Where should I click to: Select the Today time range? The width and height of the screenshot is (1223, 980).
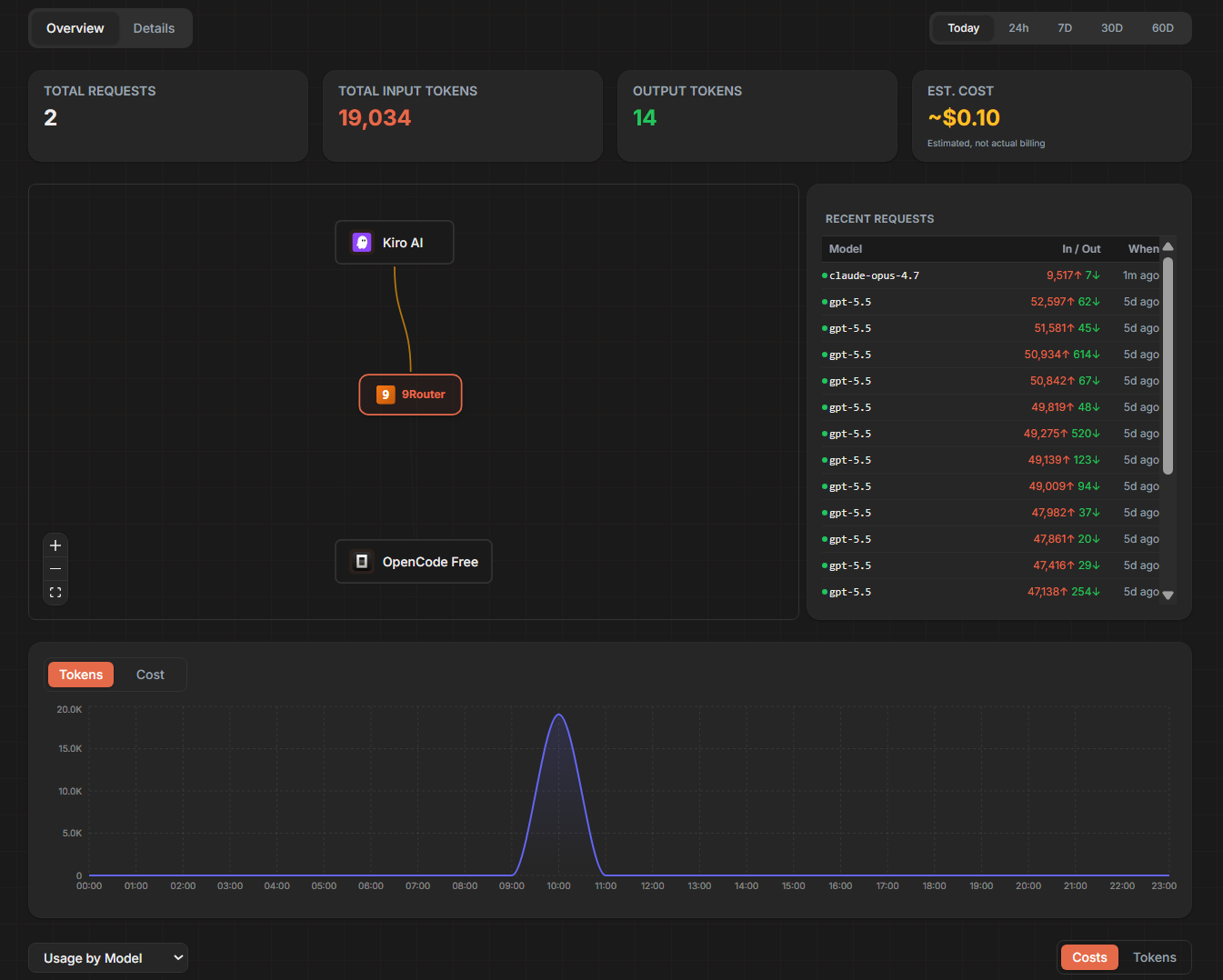tap(964, 28)
